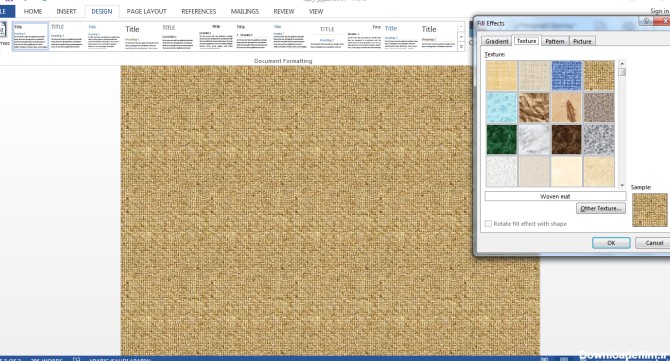Image resolution: width=670 pixels, height=361 pixels.
Task: Click the texture list up arrow
Action: [622, 63]
